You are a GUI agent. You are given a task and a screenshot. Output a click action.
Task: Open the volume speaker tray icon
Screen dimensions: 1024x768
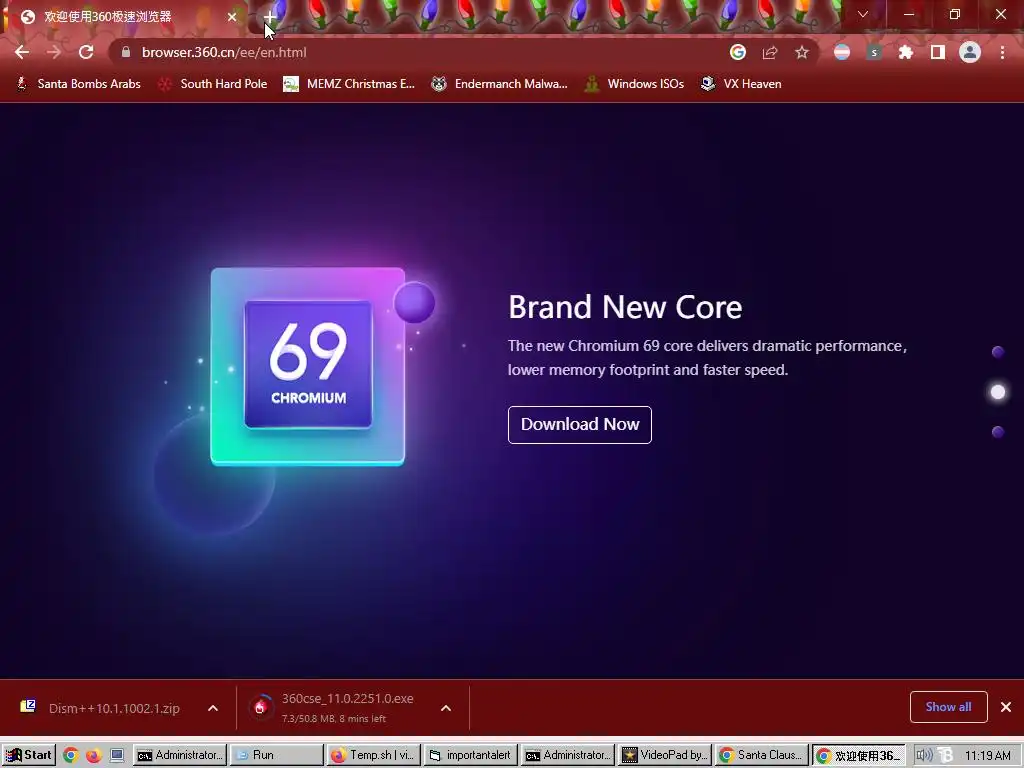[x=924, y=755]
